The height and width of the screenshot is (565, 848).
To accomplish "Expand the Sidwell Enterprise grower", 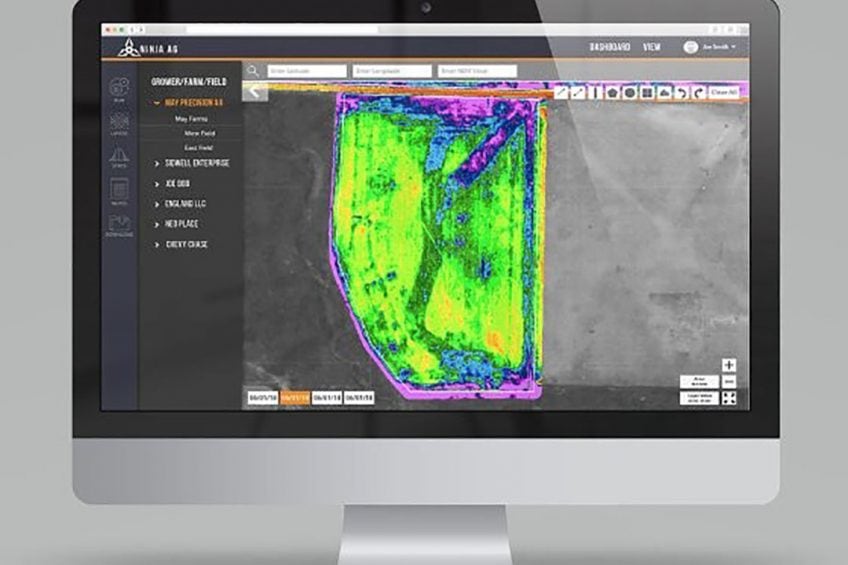I will (x=156, y=163).
